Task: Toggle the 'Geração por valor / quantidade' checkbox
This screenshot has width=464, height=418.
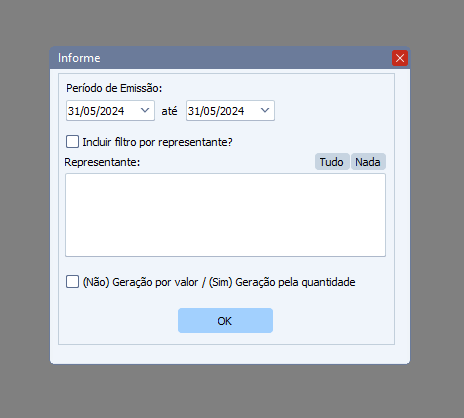Action: (x=72, y=282)
